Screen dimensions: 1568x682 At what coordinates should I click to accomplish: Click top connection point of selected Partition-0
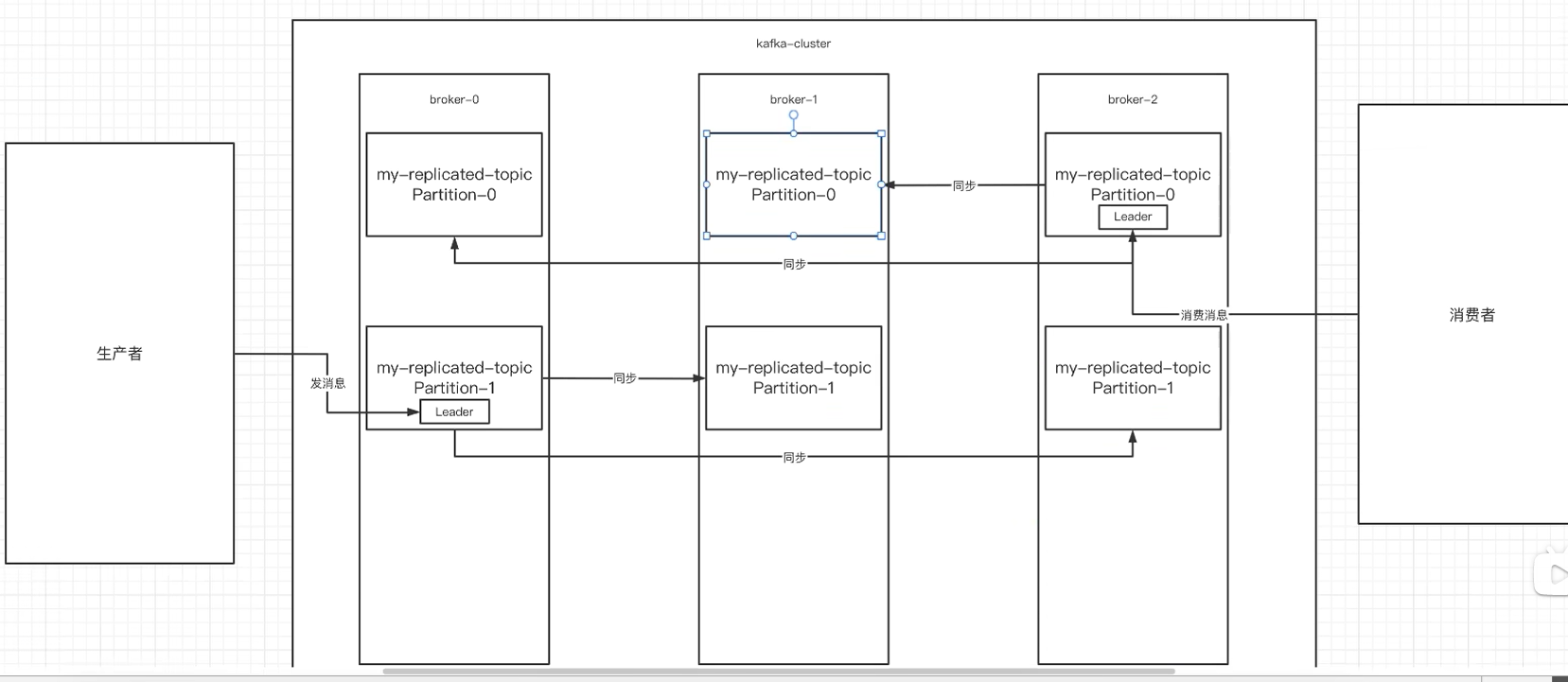coord(793,133)
